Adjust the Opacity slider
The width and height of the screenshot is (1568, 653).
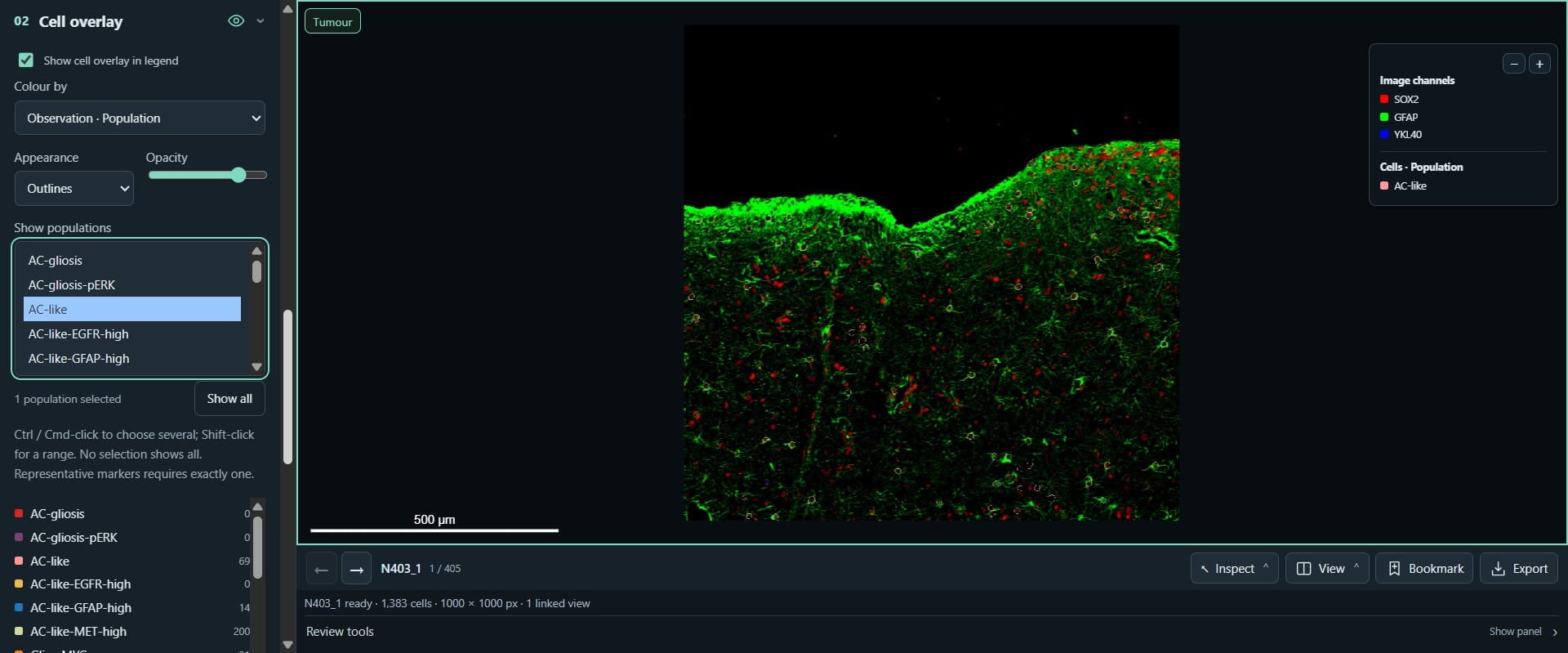coord(207,175)
